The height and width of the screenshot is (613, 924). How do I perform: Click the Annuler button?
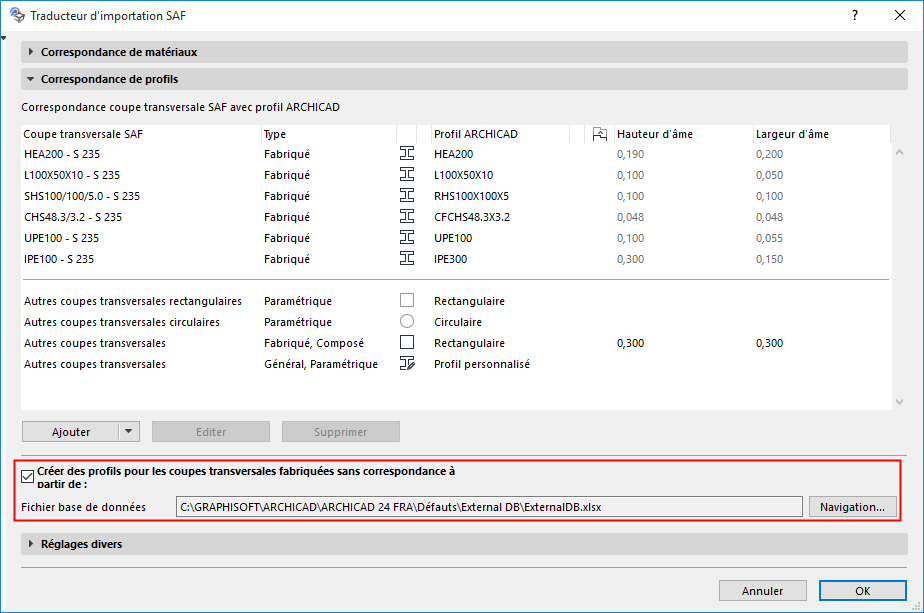(763, 591)
